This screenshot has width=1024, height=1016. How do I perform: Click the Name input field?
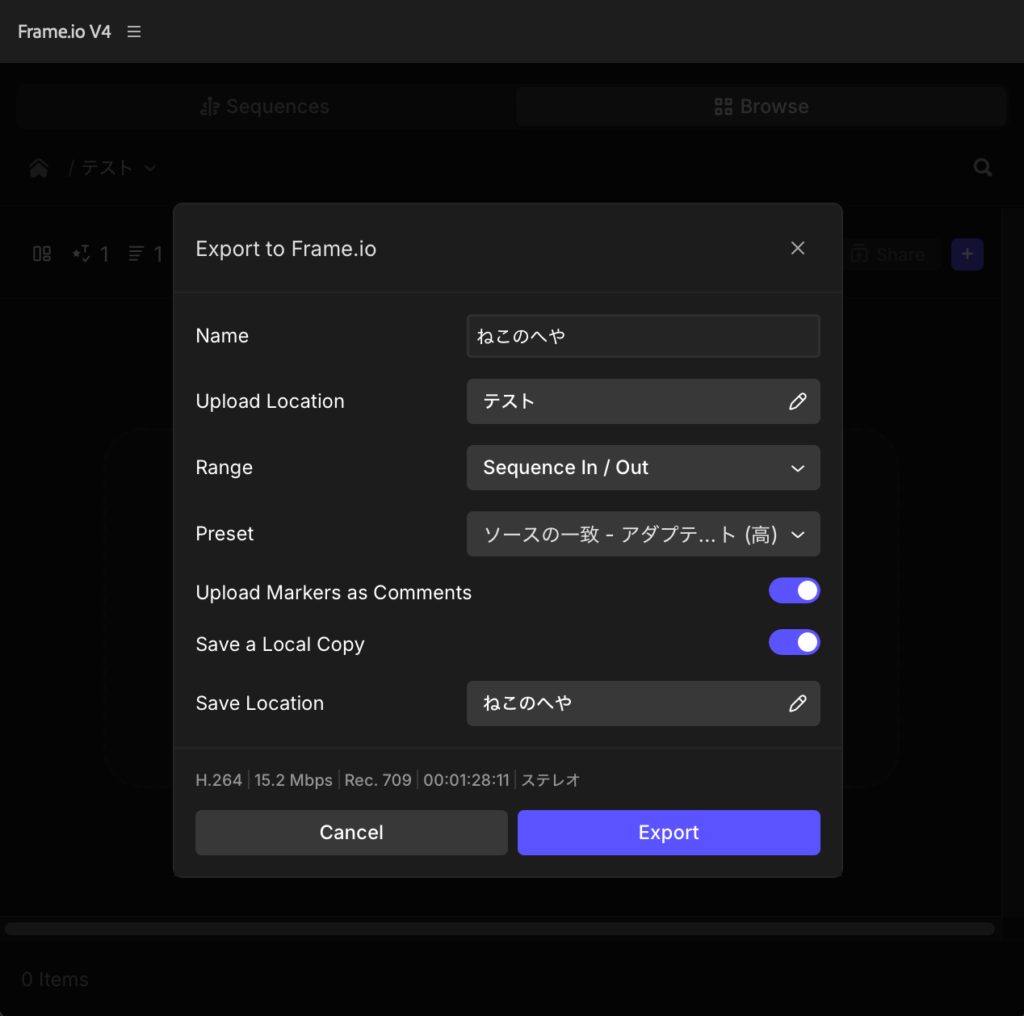click(x=643, y=336)
